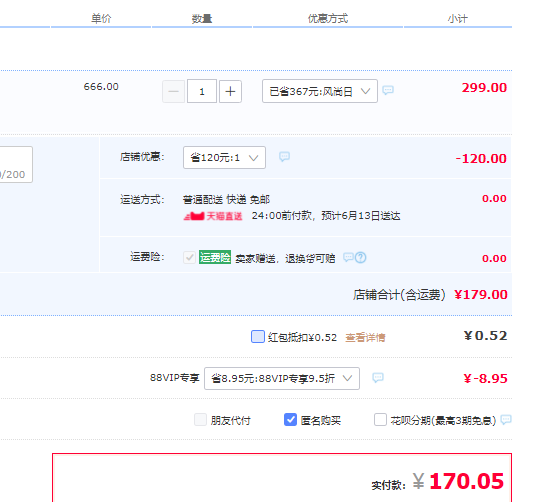Image resolution: width=556 pixels, height=502 pixels.
Task: Check the 朋友代付 checkbox
Action: point(200,420)
